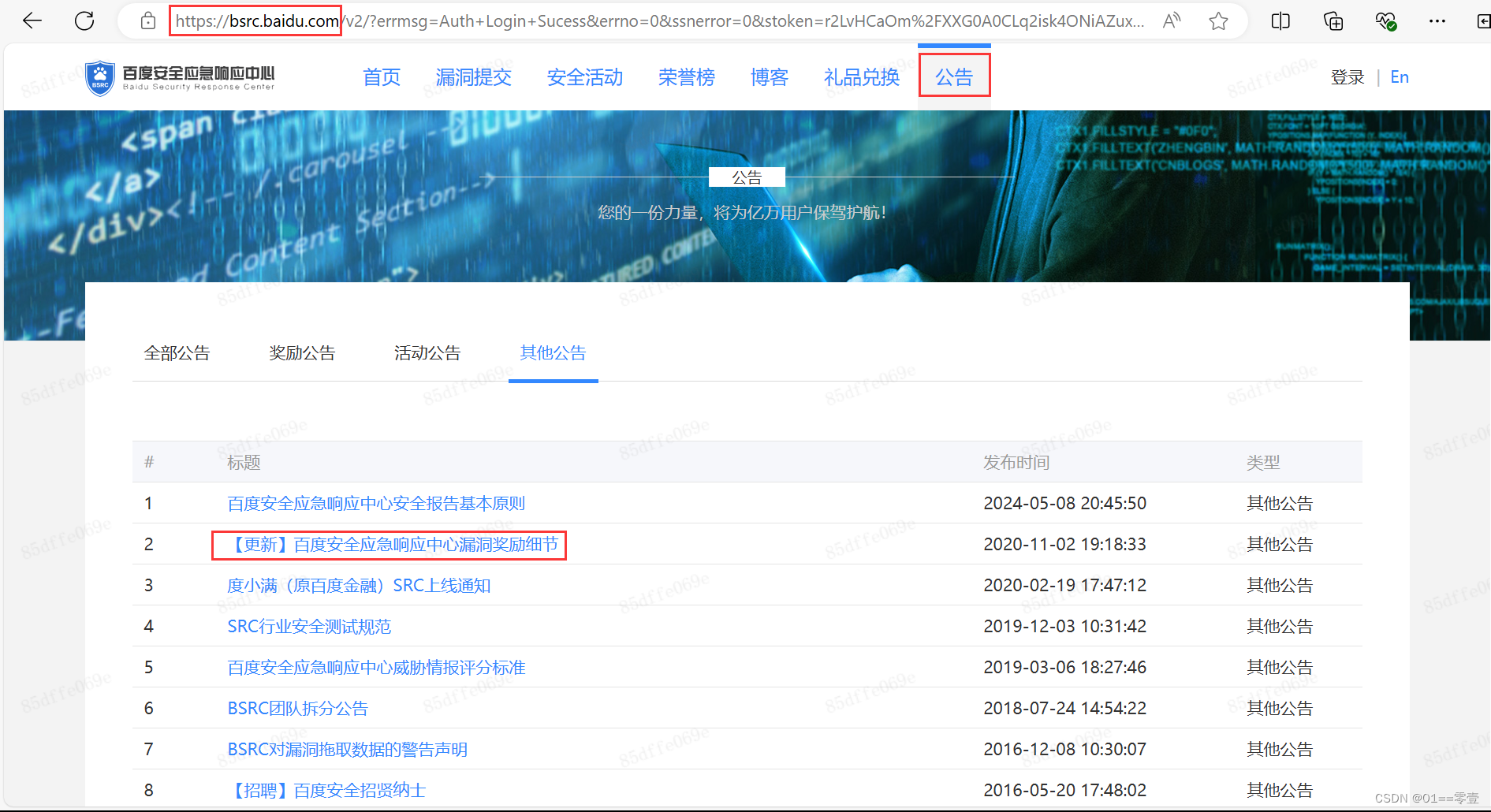Open the 首页 navigation item

point(382,77)
